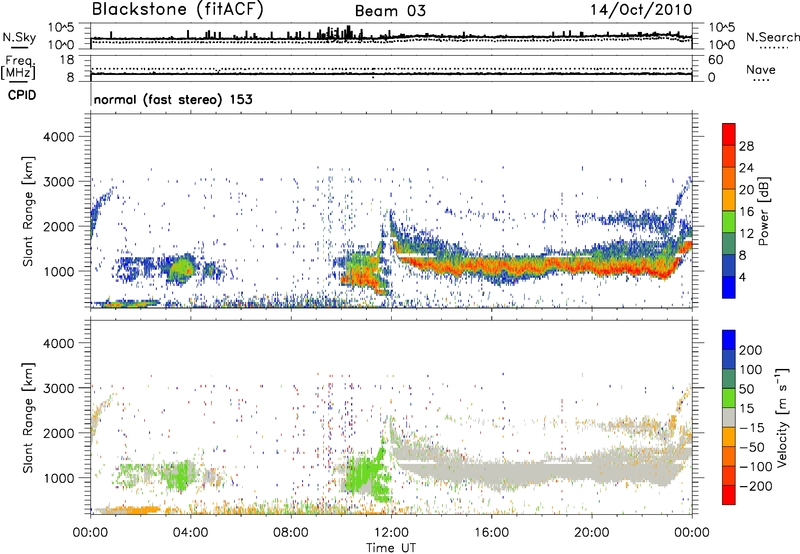Image resolution: width=800 pixels, height=554 pixels.
Task: Click the blue 200 Velocity colorbar segment
Action: [x=728, y=340]
